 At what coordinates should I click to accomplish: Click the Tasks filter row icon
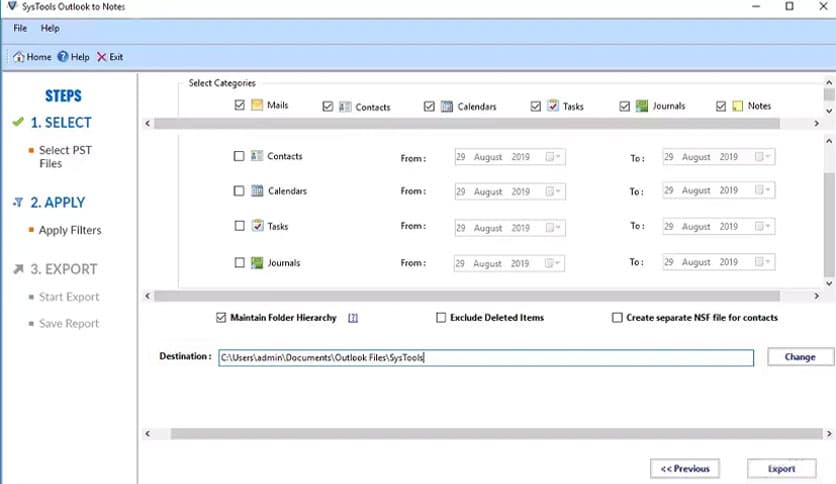(258, 225)
